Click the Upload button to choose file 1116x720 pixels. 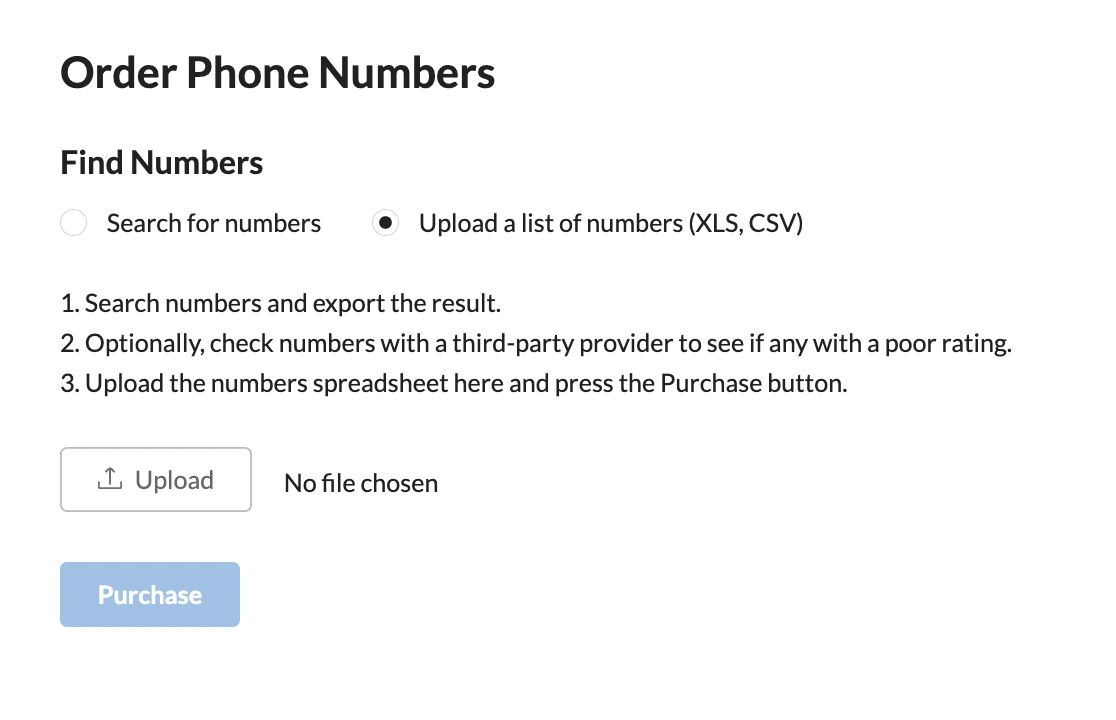(x=156, y=480)
